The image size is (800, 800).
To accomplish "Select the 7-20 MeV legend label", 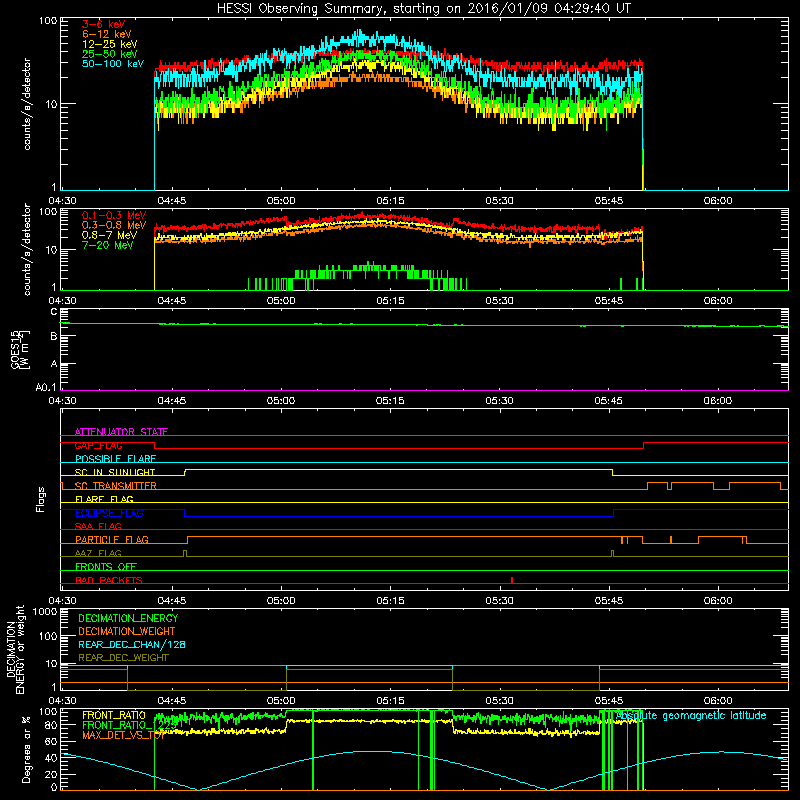I will tap(108, 245).
